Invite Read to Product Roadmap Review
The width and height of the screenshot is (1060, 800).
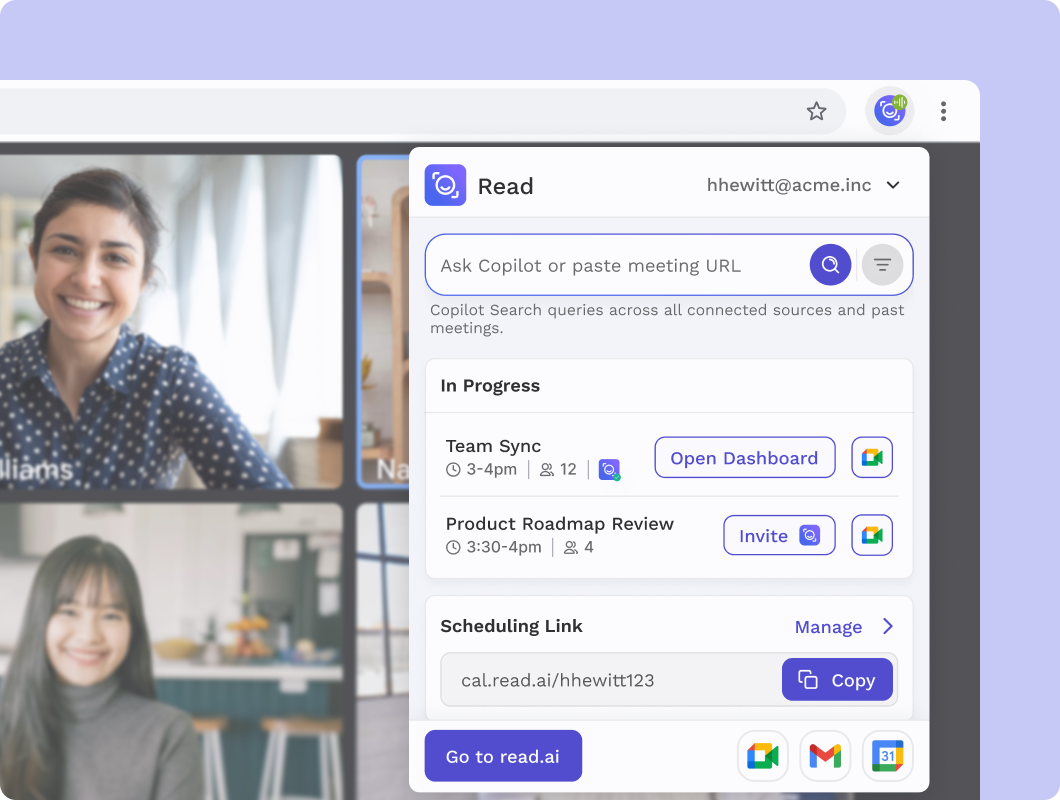tap(779, 536)
